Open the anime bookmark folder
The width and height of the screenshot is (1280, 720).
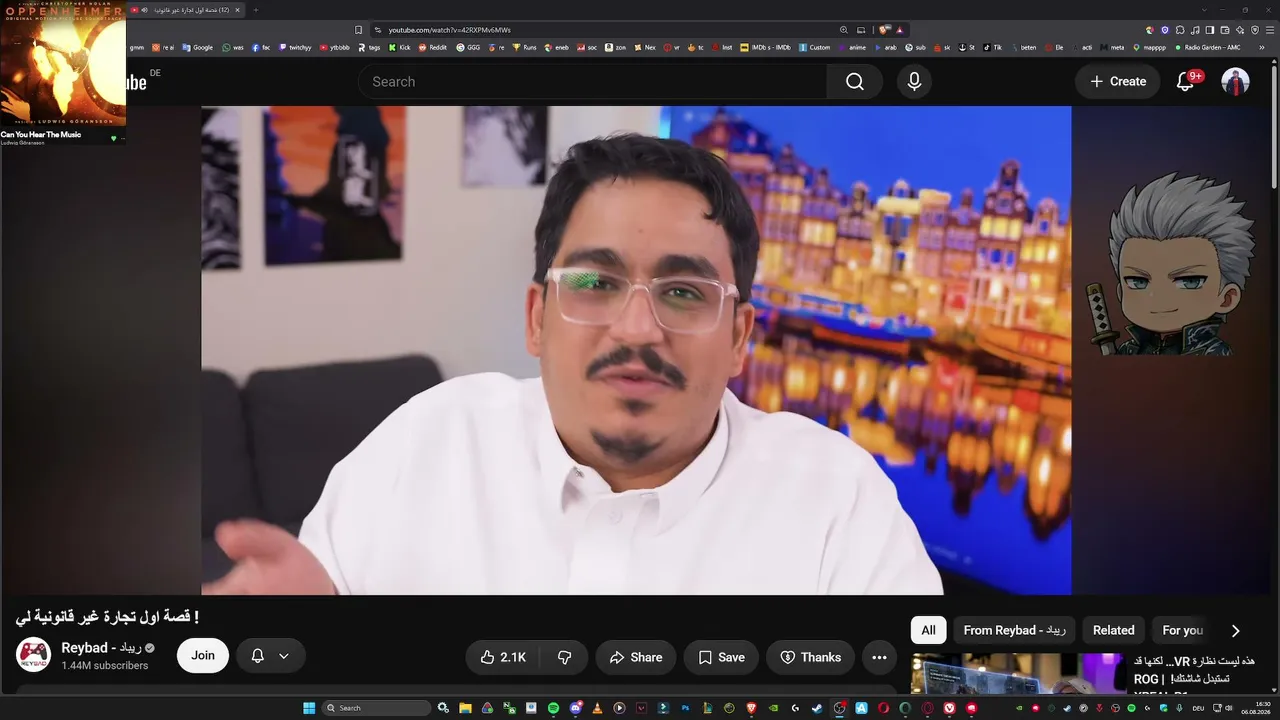pyautogui.click(x=852, y=47)
